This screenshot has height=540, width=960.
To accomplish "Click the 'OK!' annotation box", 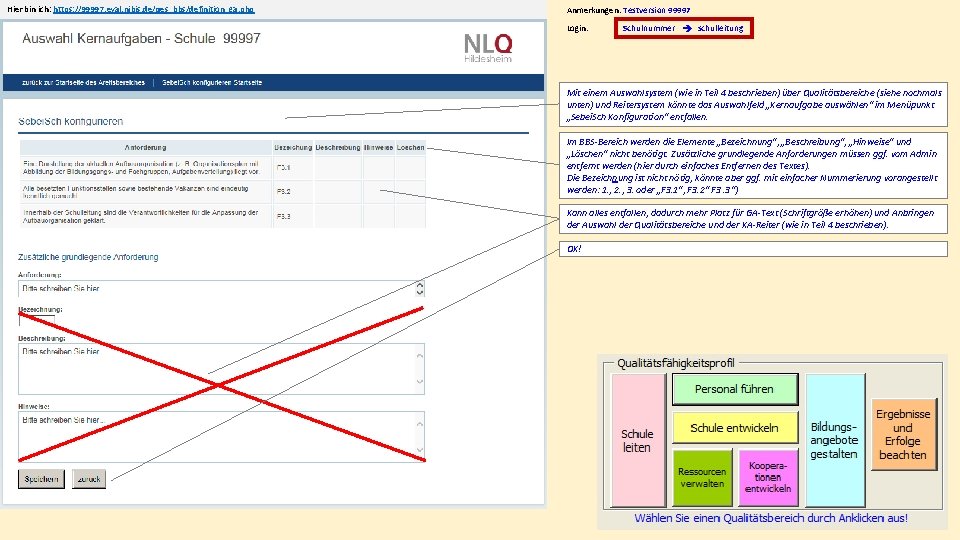I will pos(753,249).
